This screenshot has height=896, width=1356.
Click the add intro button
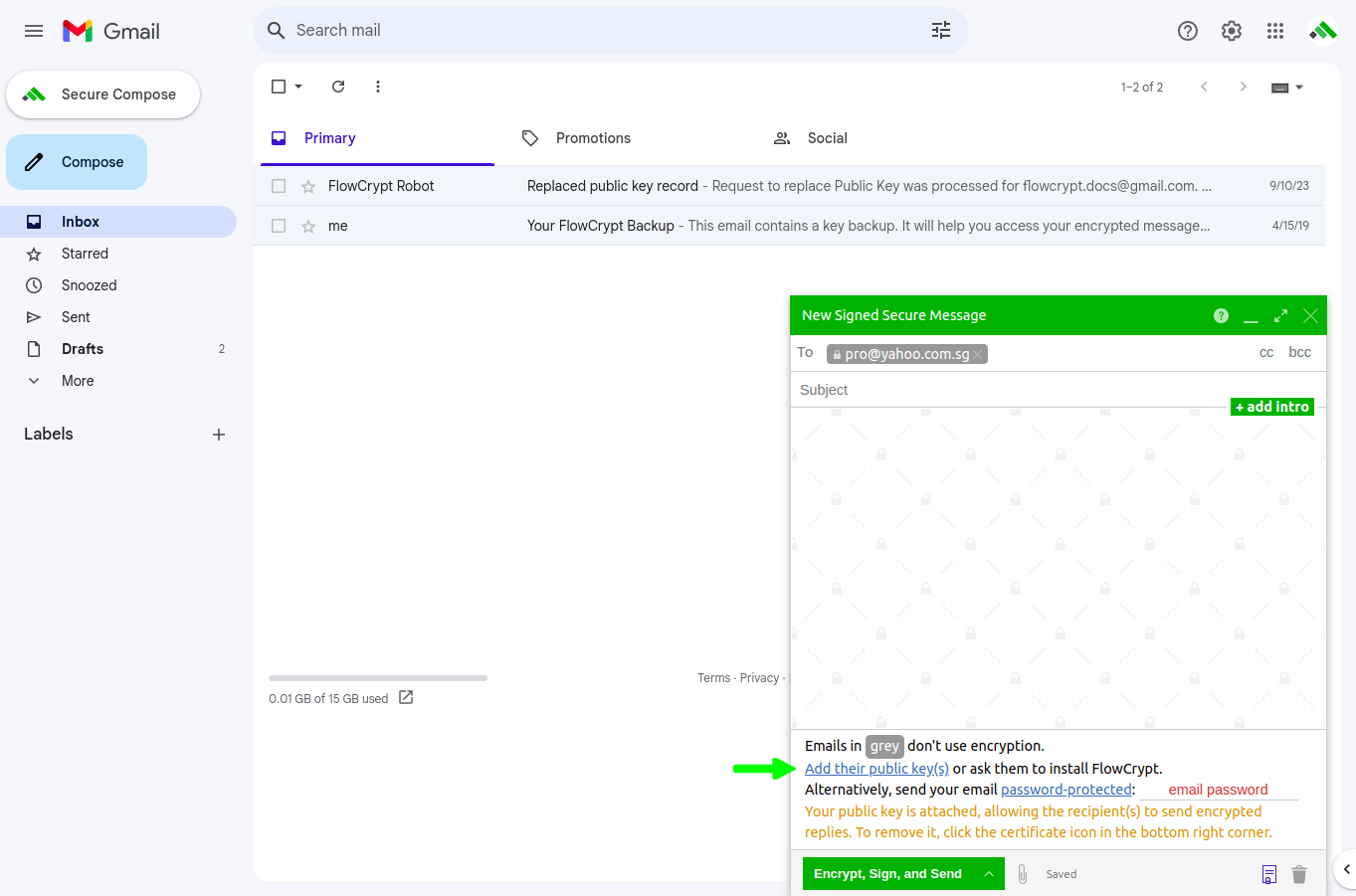tap(1272, 407)
